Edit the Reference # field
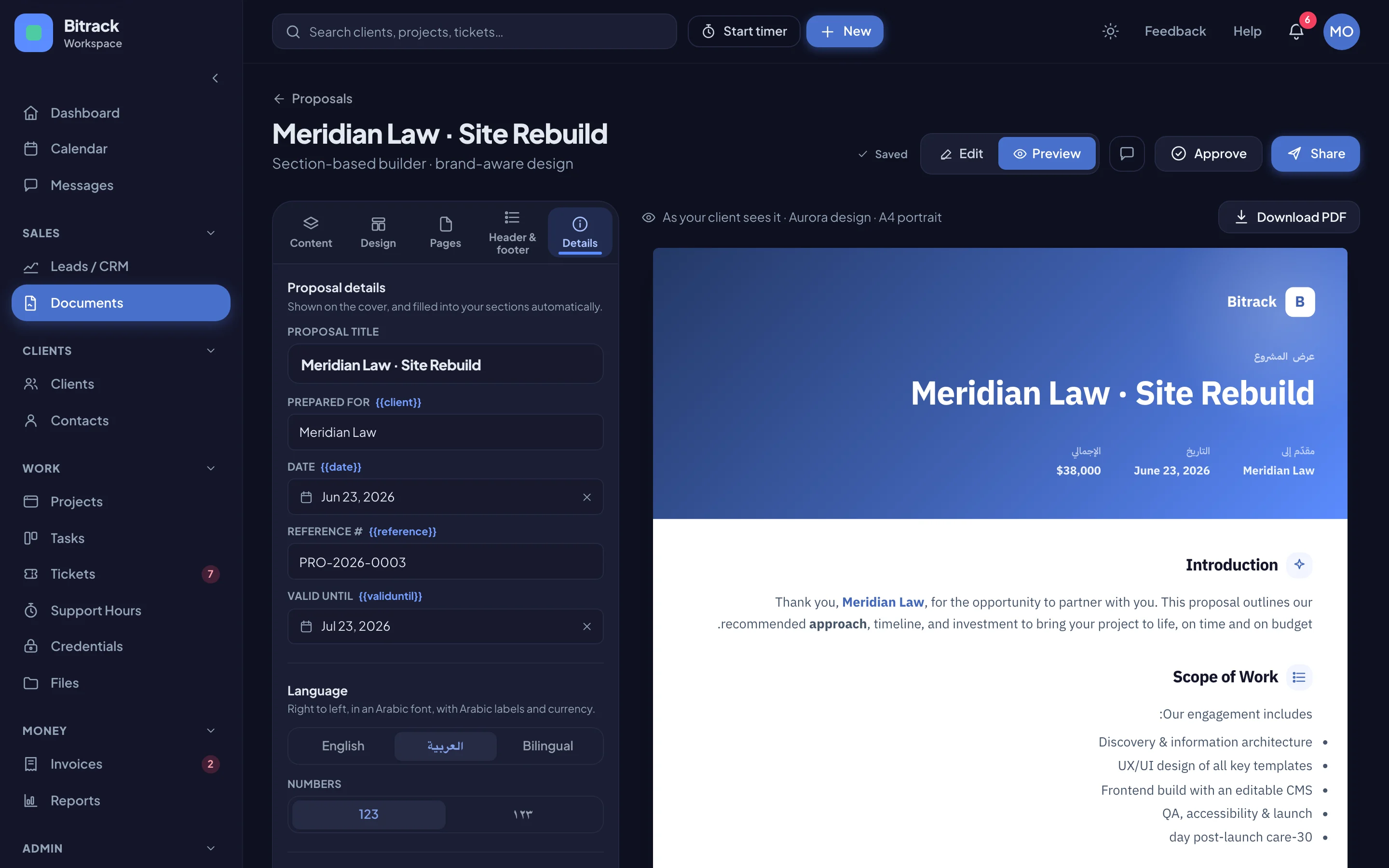 click(445, 562)
